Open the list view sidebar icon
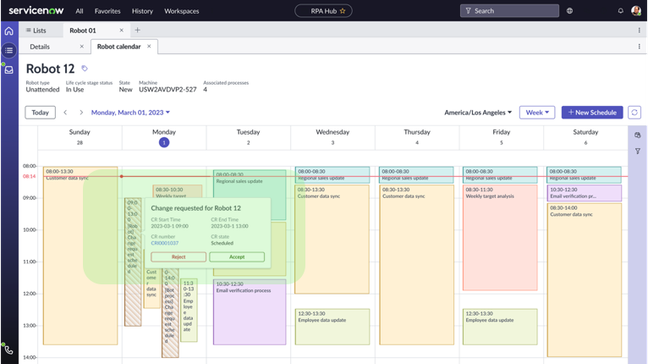 click(x=9, y=50)
